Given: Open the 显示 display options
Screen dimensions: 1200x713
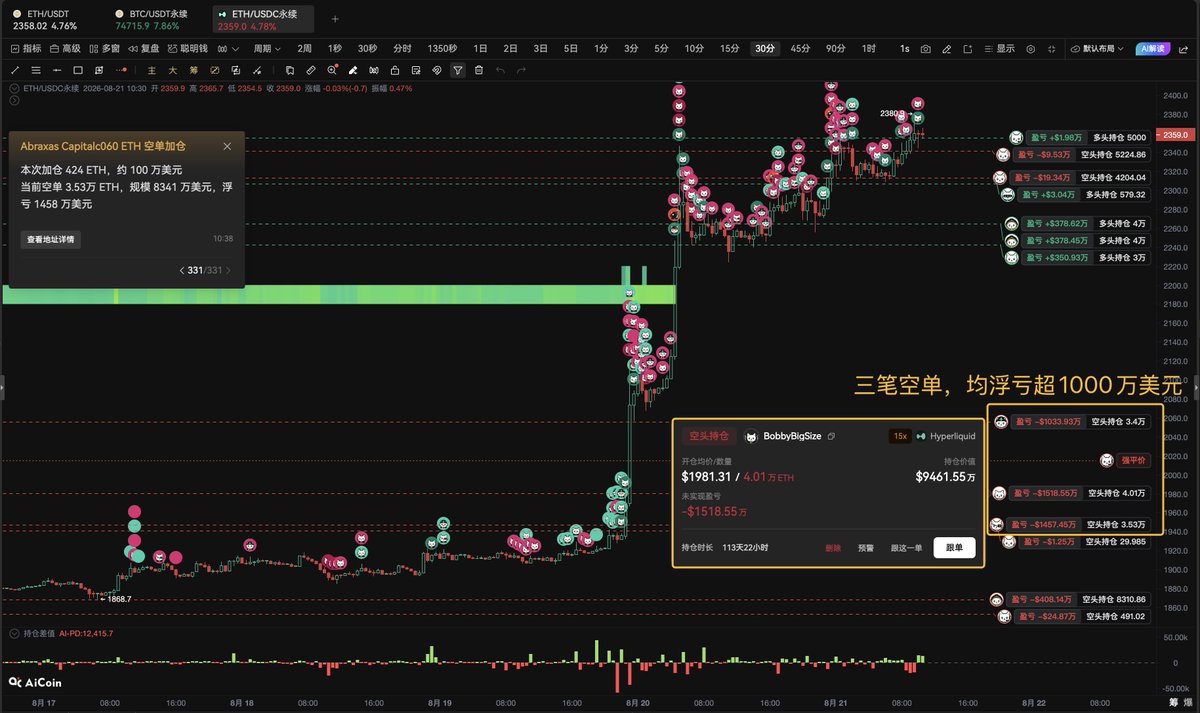Looking at the screenshot, I should point(999,48).
